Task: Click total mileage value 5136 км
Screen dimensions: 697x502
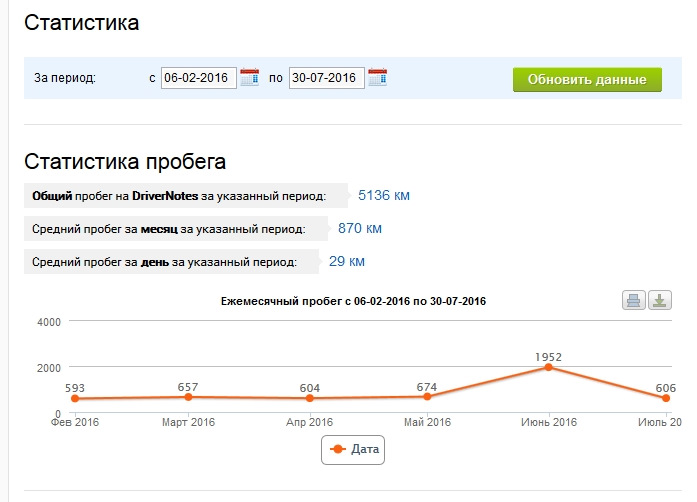Action: 384,195
